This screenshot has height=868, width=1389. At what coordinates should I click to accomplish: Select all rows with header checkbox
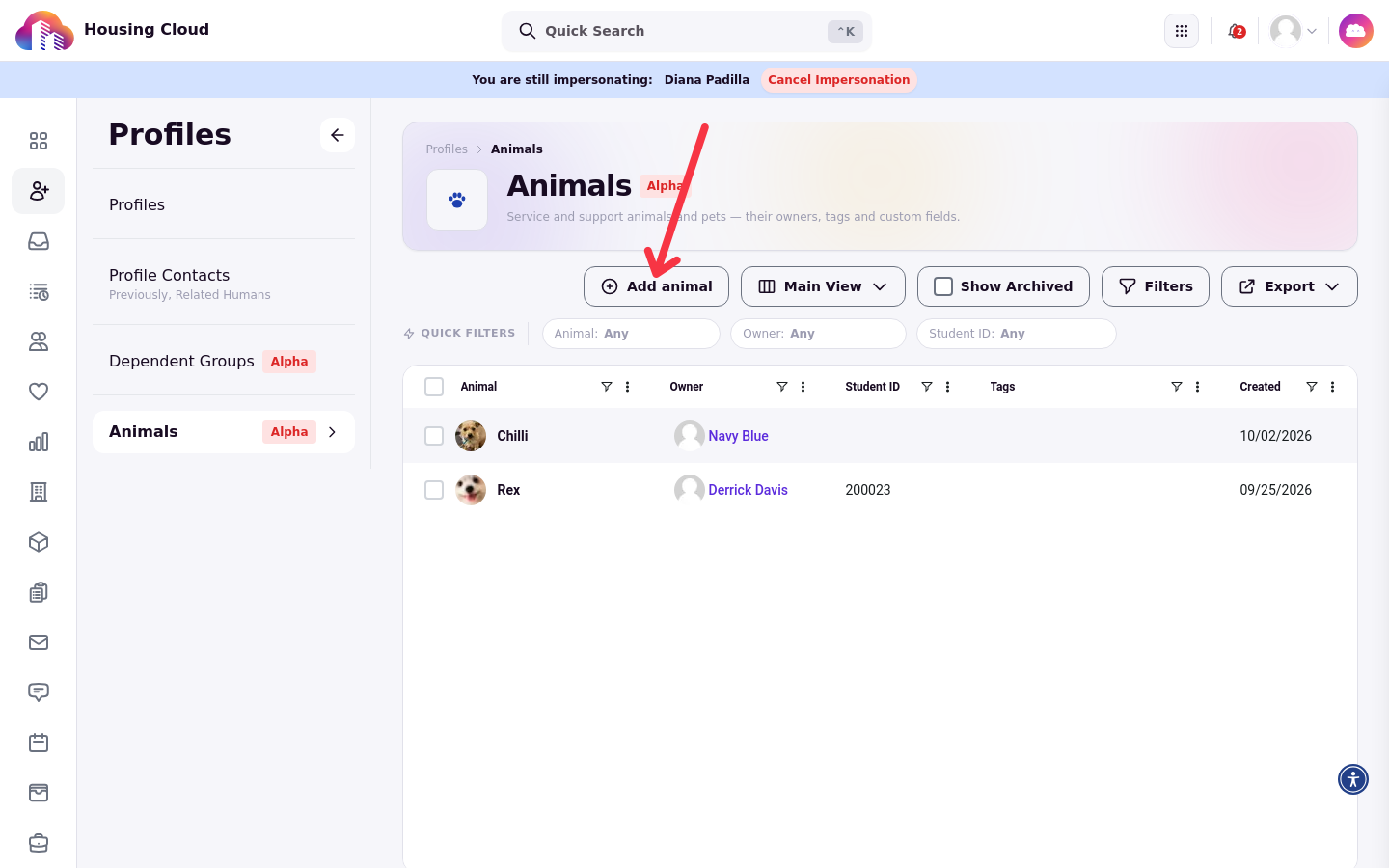point(434,387)
